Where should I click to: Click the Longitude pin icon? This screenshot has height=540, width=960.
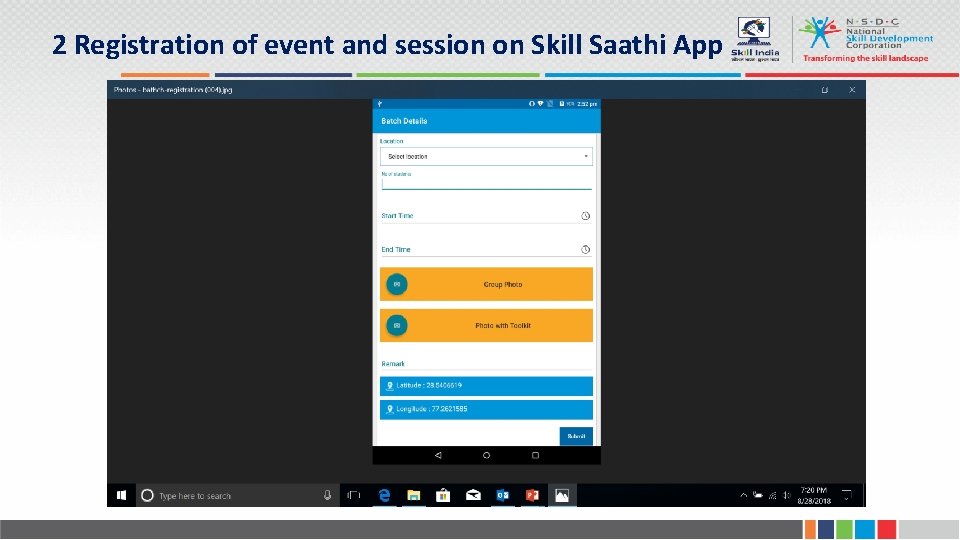click(x=389, y=409)
